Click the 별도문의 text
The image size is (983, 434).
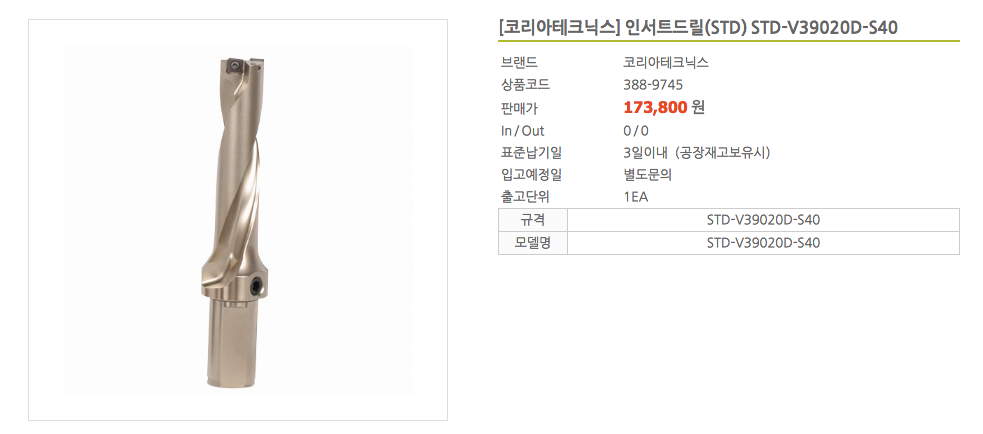648,175
